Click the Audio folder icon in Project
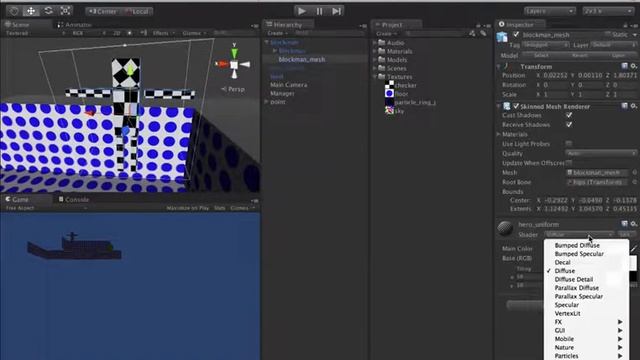 tap(382, 42)
